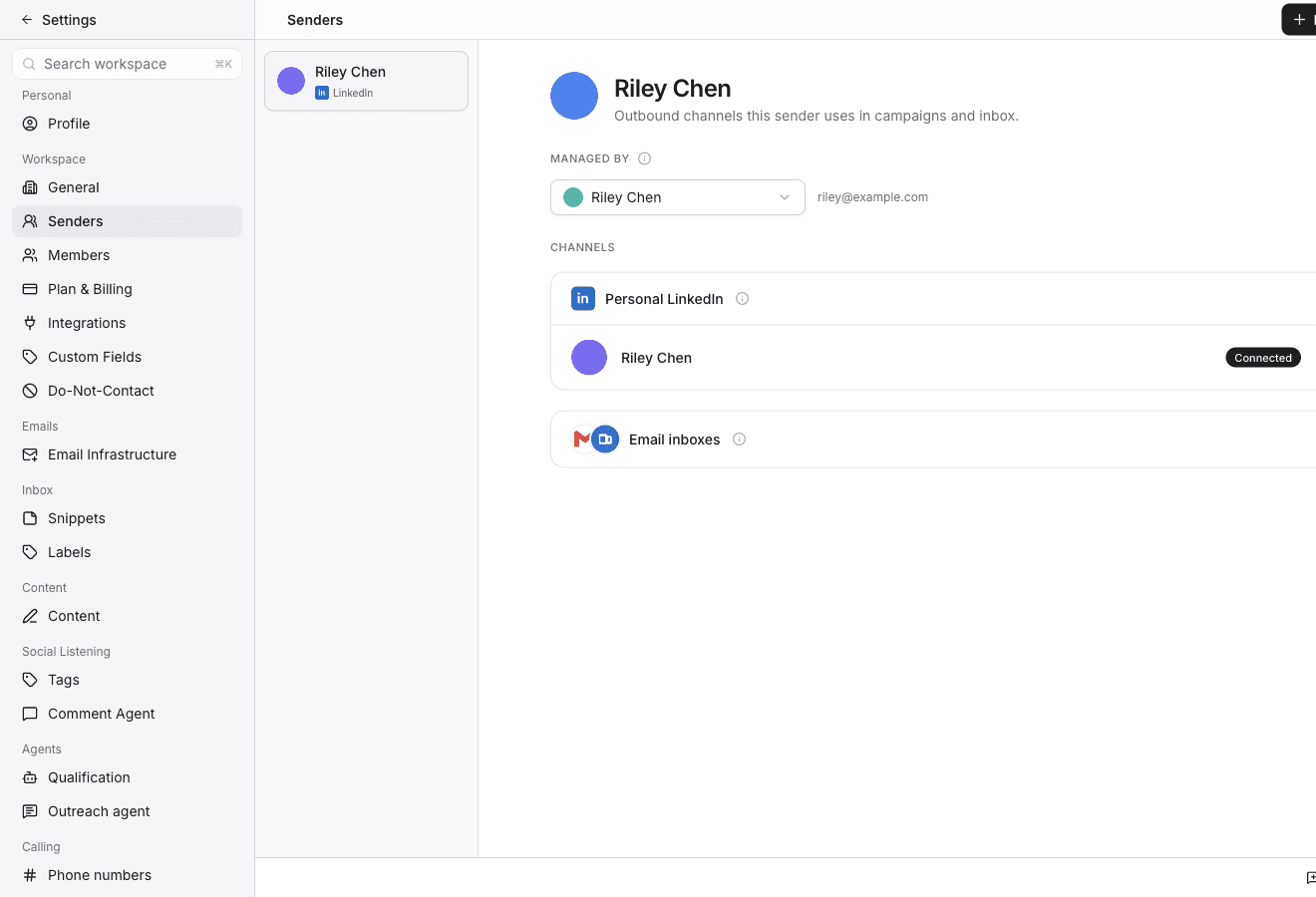
Task: Click the Tags icon under Social Listening
Action: pyautogui.click(x=30, y=680)
